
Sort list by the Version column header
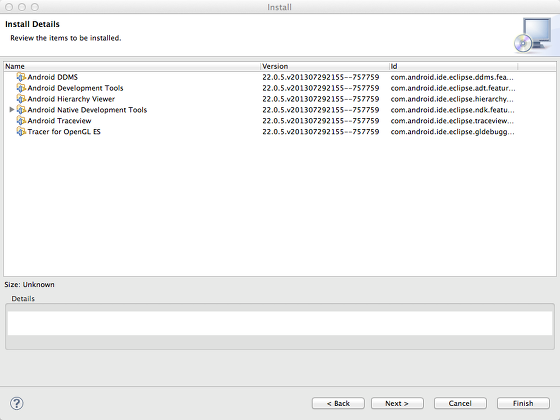[x=325, y=66]
